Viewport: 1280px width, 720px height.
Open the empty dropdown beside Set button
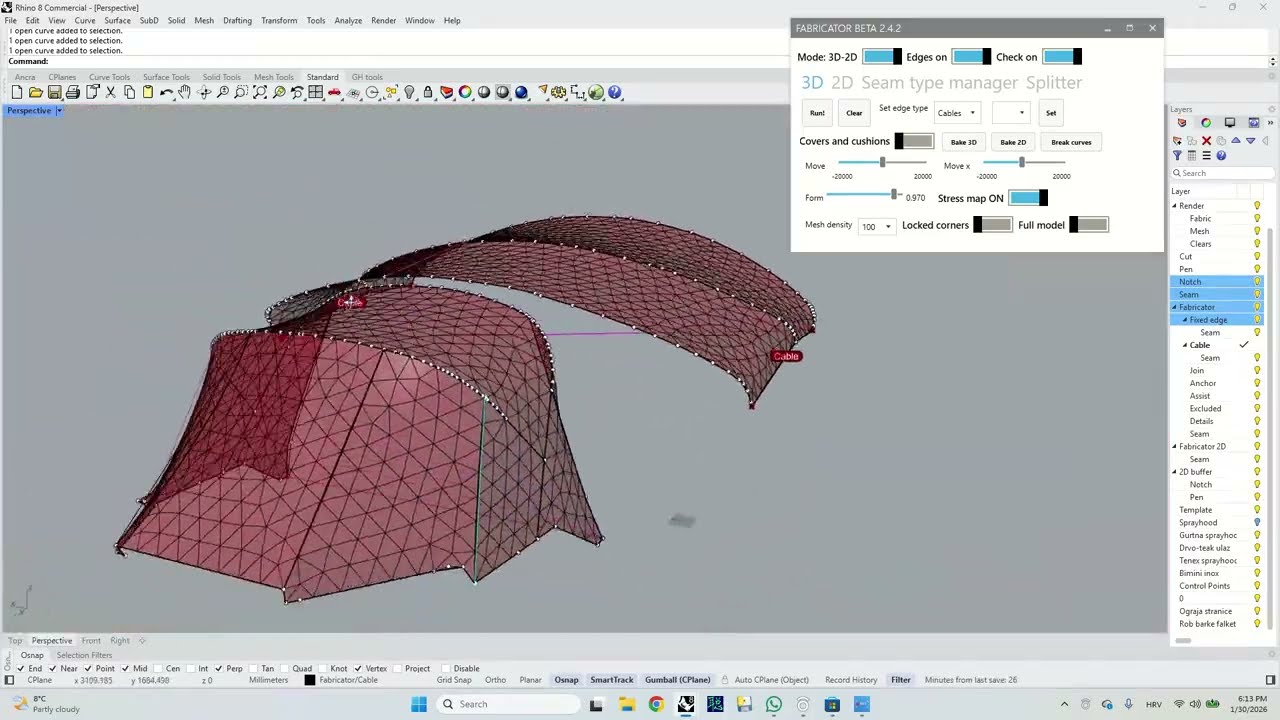(1010, 113)
